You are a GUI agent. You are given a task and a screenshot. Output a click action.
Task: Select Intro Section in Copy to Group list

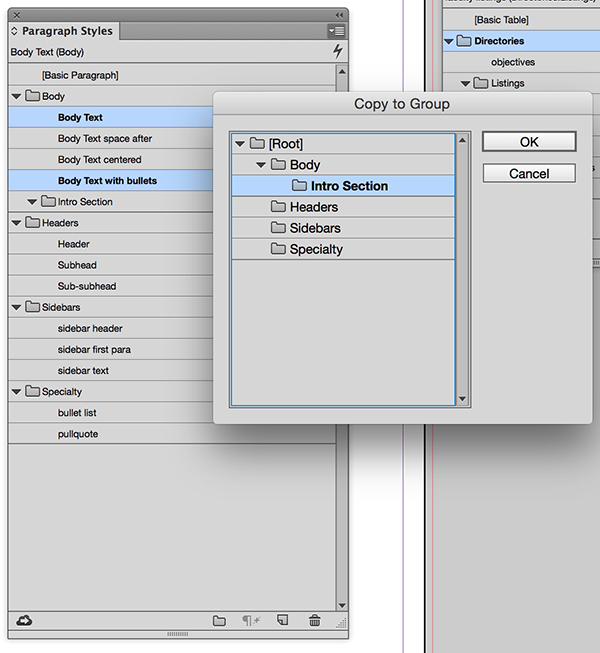pos(343,186)
